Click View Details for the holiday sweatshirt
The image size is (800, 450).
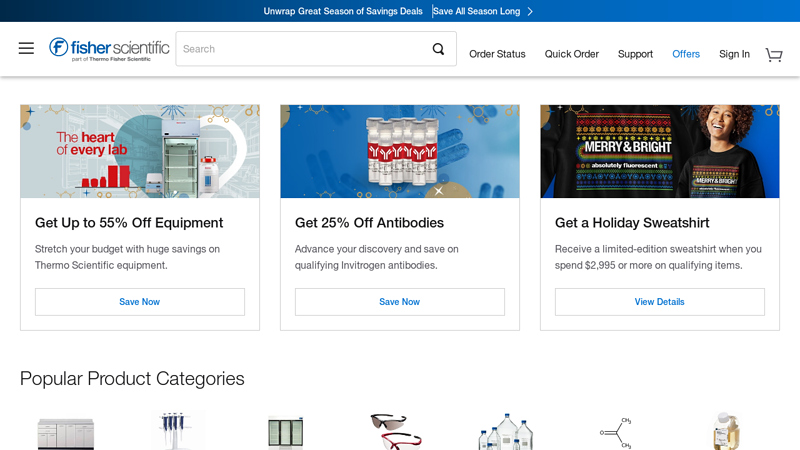point(660,302)
